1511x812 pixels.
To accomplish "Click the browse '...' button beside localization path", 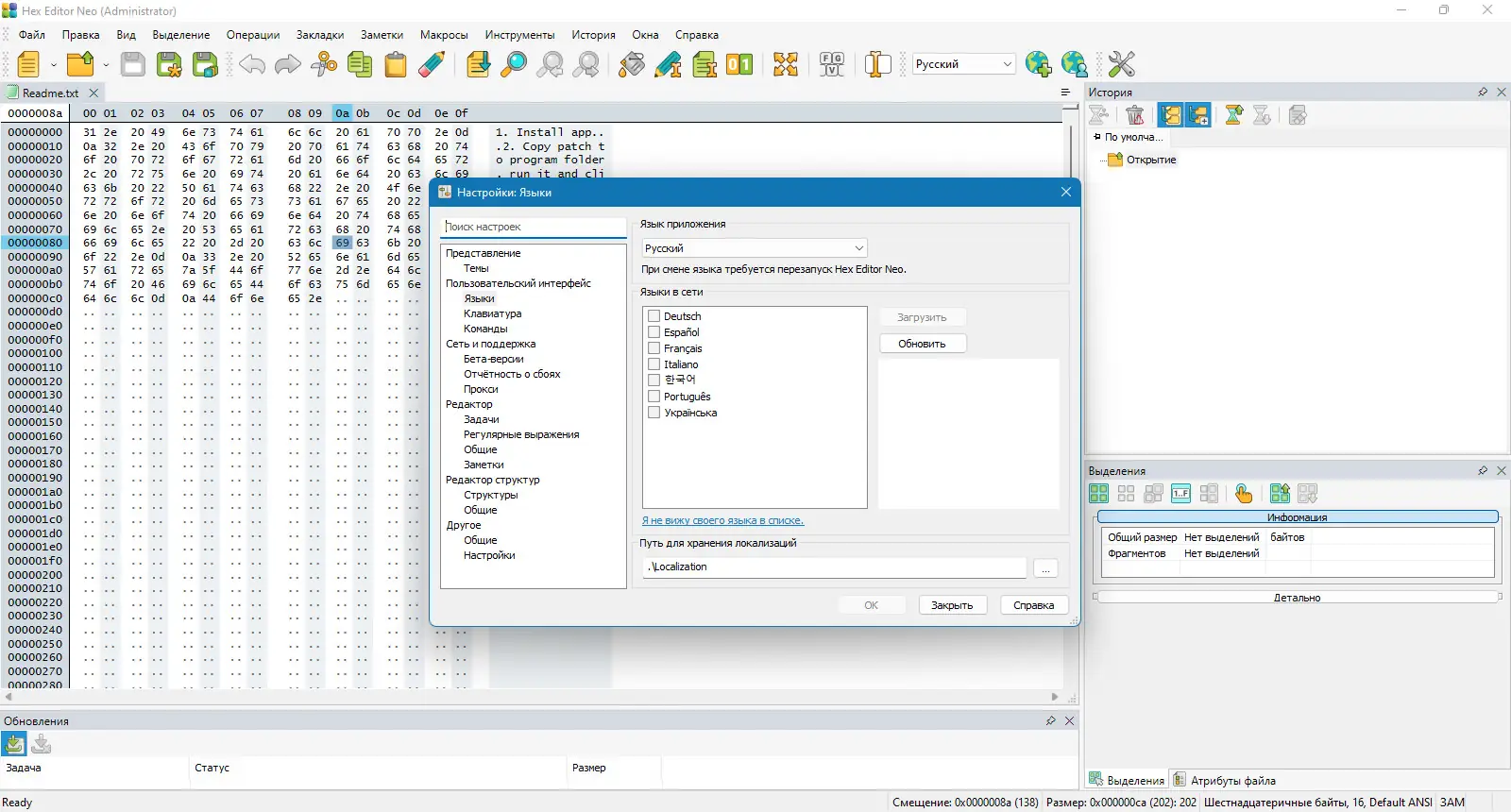I will 1045,567.
